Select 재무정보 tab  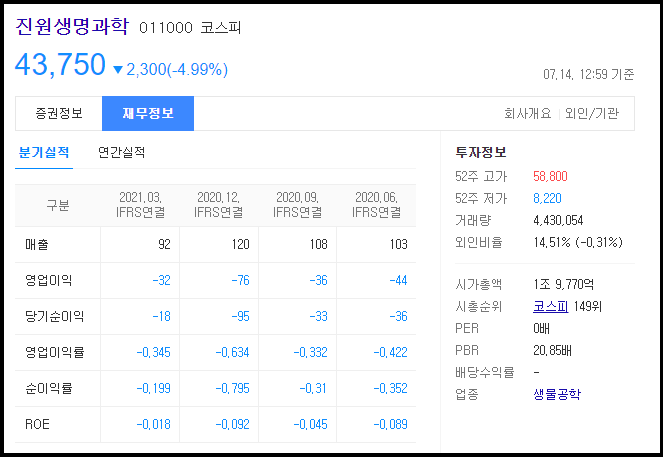[x=148, y=113]
